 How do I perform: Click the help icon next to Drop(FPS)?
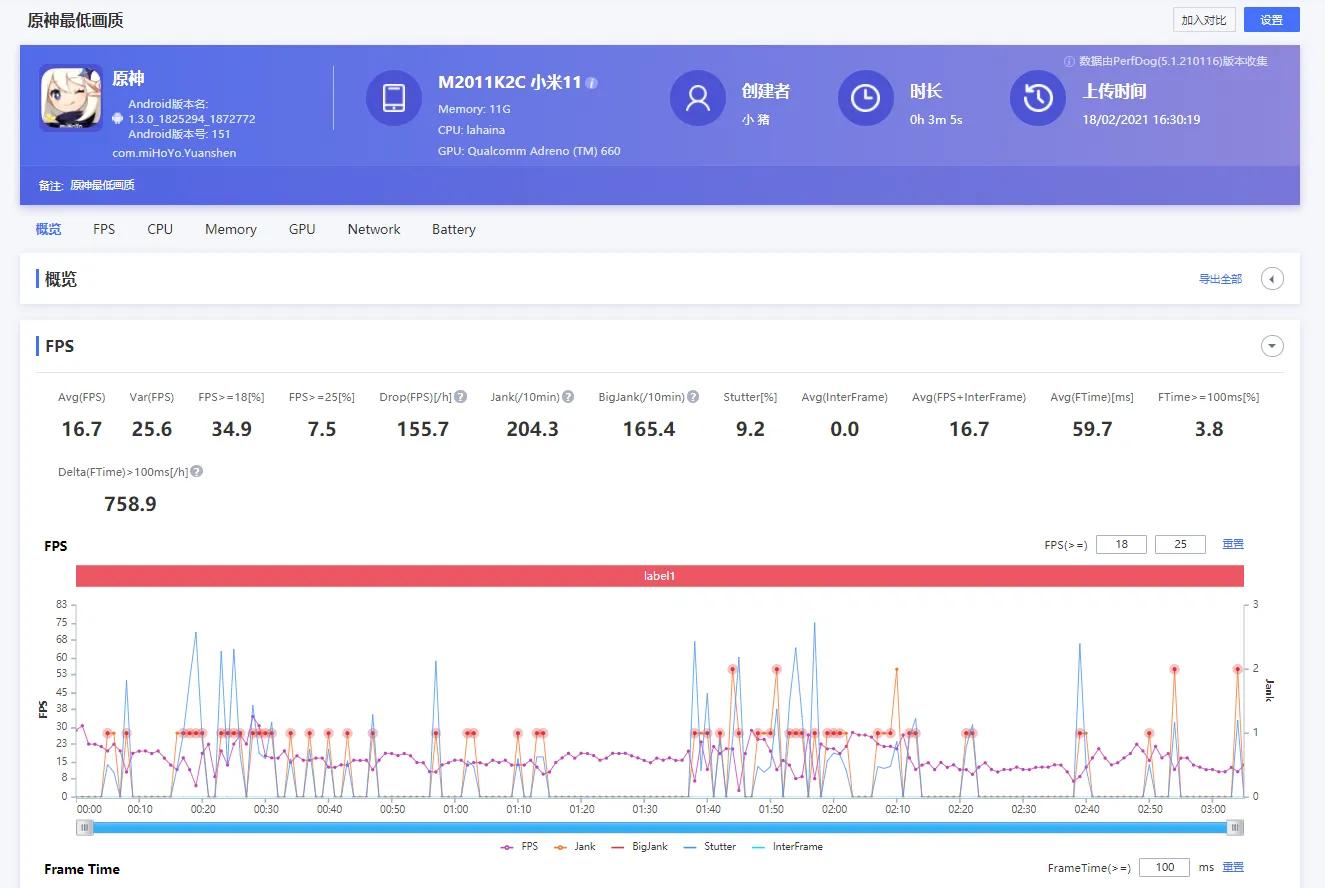pyautogui.click(x=461, y=397)
